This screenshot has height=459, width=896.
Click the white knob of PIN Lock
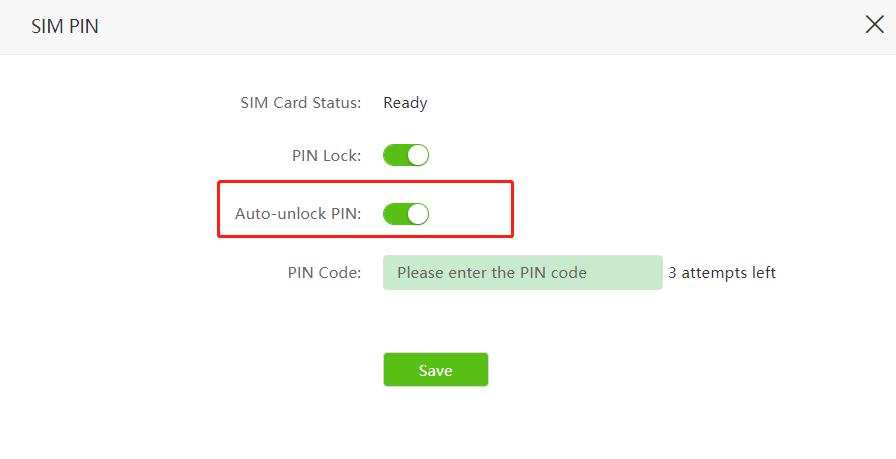(x=418, y=156)
